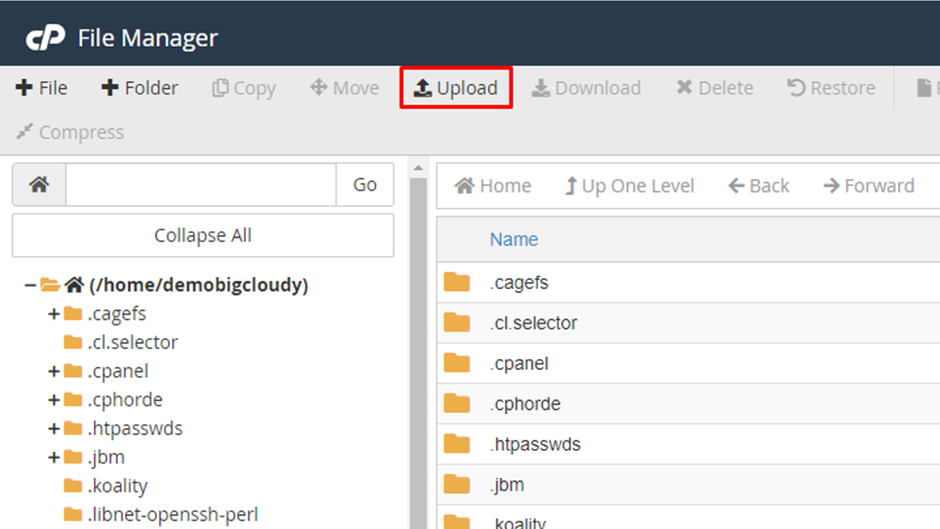Click the Go button
940x529 pixels.
tap(364, 184)
